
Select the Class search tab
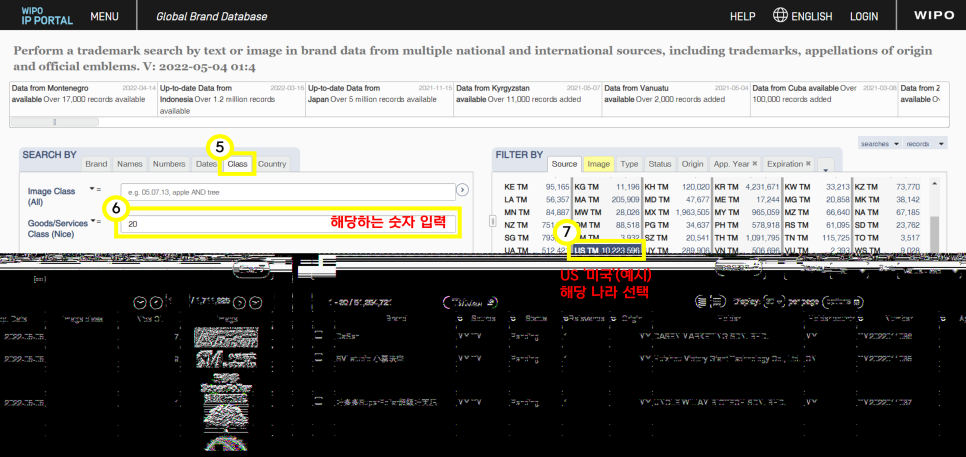tap(237, 164)
